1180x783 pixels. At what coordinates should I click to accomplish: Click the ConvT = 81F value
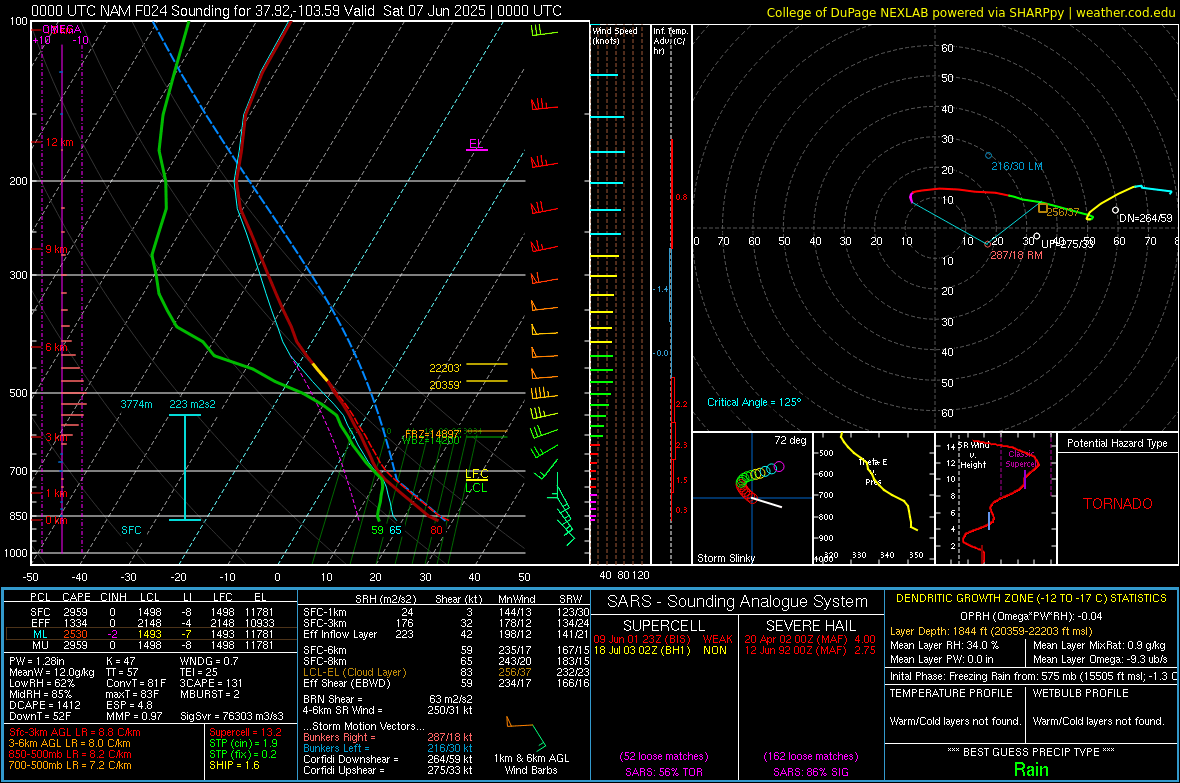135,683
